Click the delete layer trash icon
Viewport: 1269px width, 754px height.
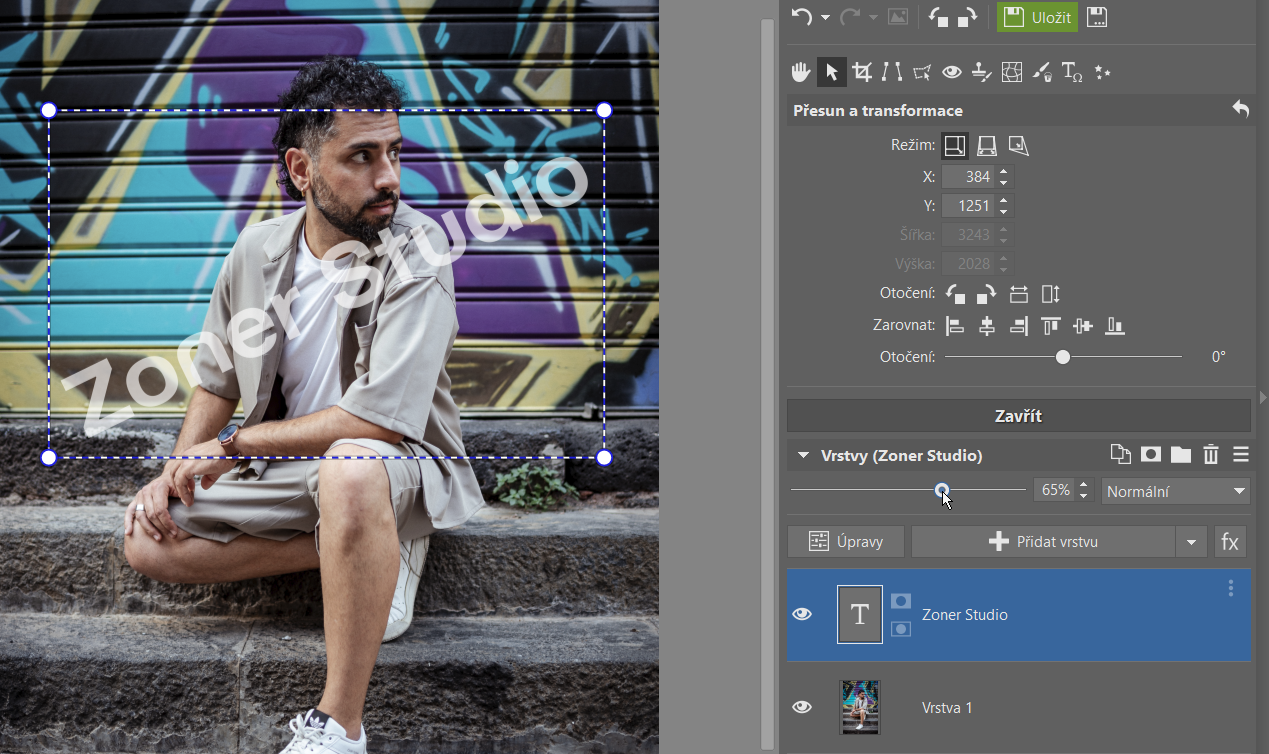(x=1211, y=455)
